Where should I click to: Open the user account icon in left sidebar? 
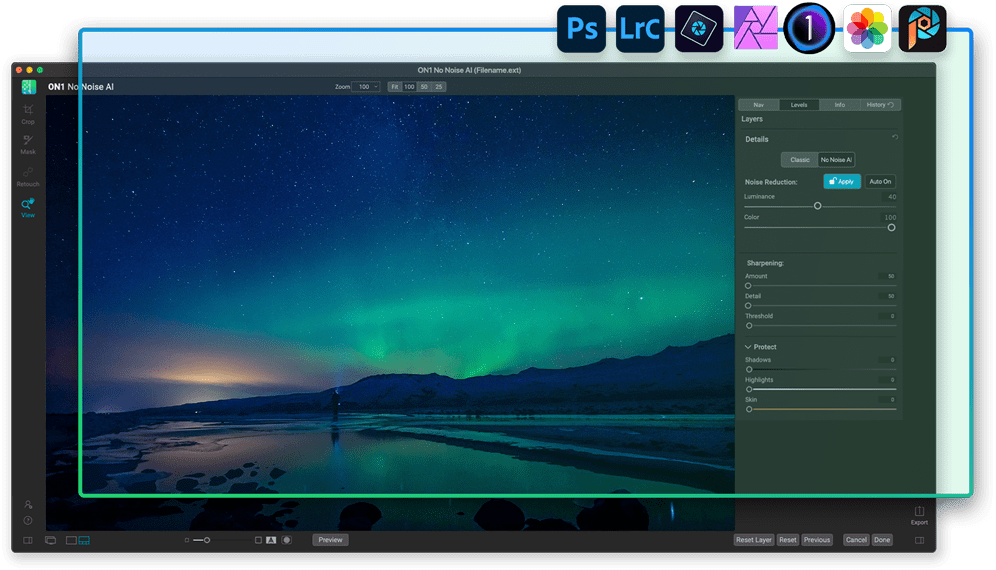(28, 505)
